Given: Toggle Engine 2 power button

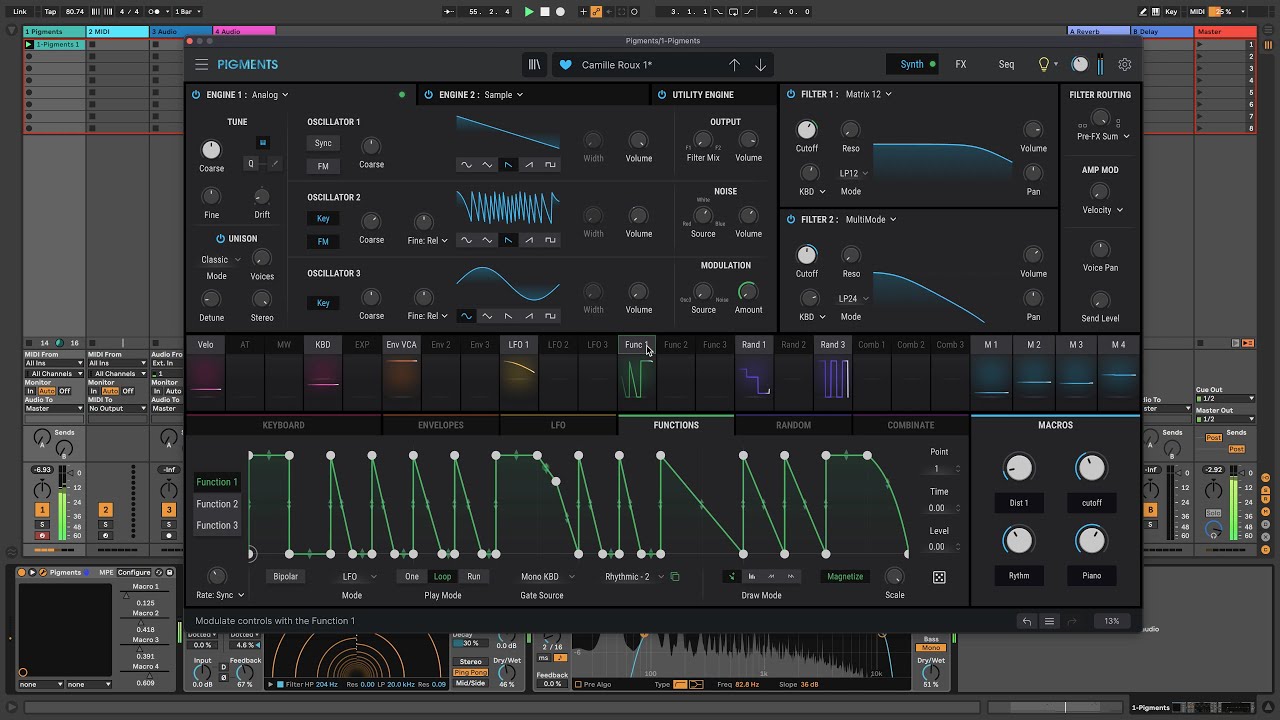Looking at the screenshot, I should (429, 95).
